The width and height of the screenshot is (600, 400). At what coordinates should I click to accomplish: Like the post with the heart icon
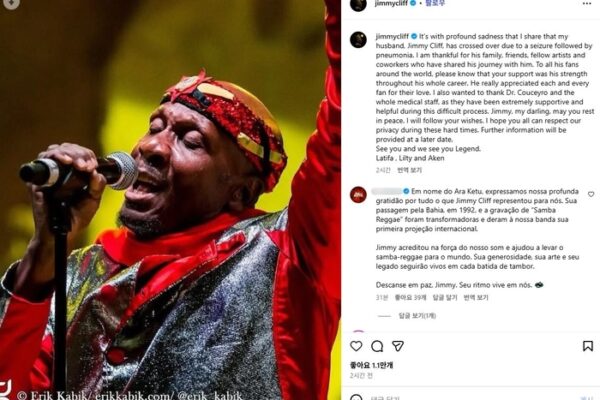tap(356, 346)
